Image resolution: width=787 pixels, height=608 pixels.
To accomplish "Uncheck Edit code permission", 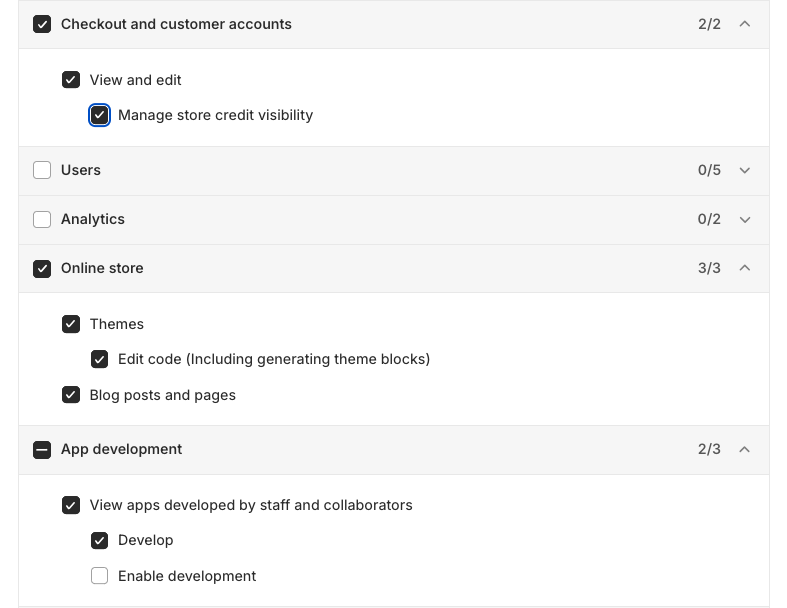I will coord(99,359).
